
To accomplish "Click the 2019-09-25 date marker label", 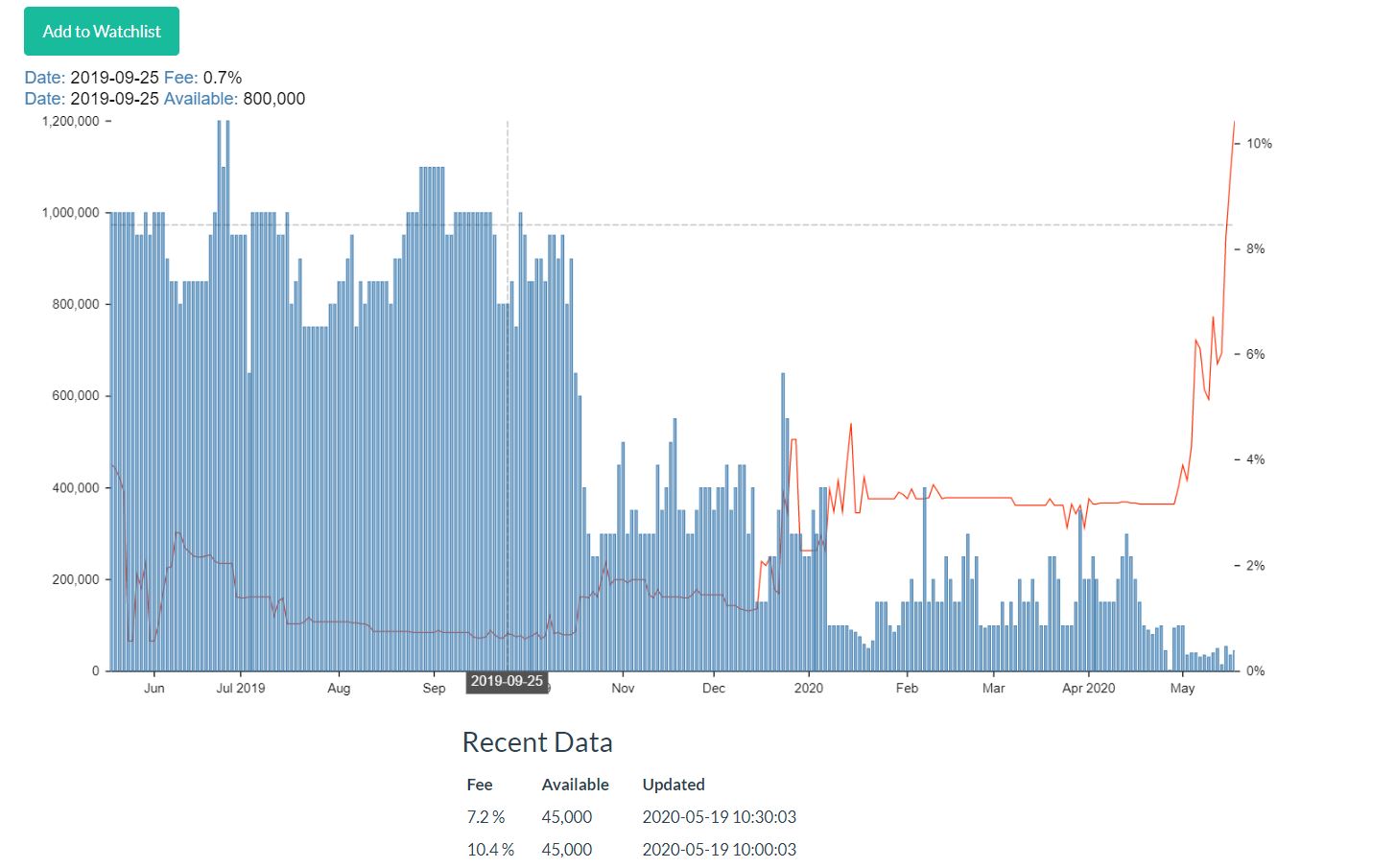I will [x=507, y=681].
